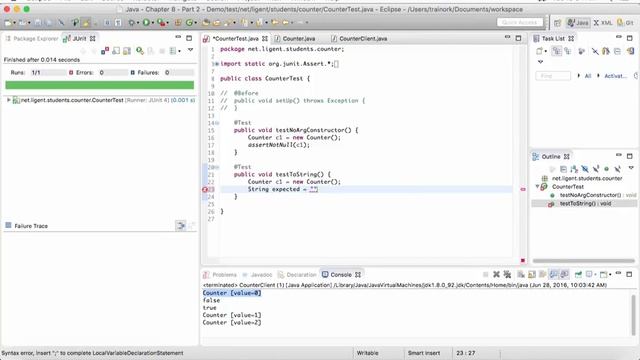
Task: Toggle Hide Fields icon in Outline toolbar
Action: pos(585,169)
